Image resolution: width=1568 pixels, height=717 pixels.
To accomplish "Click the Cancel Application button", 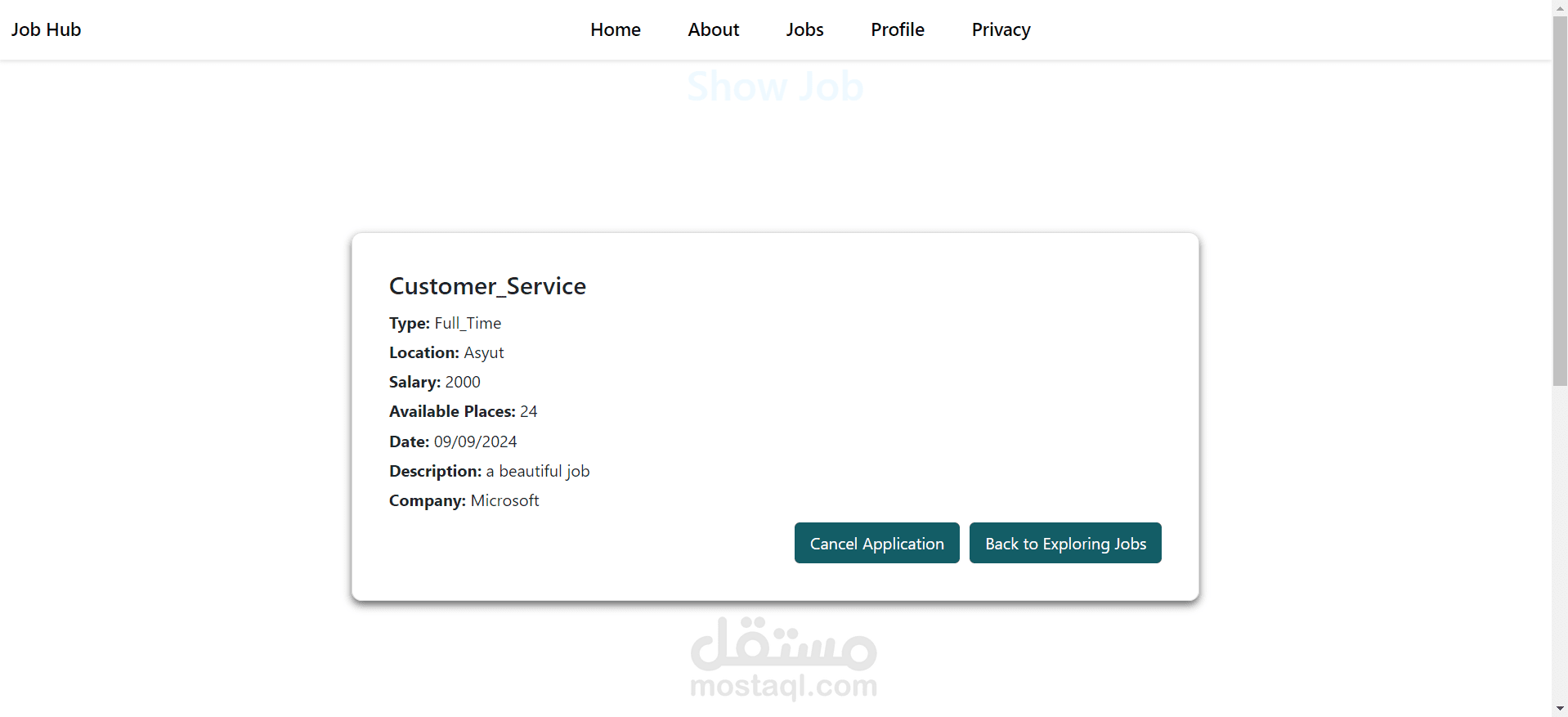I will 876,543.
